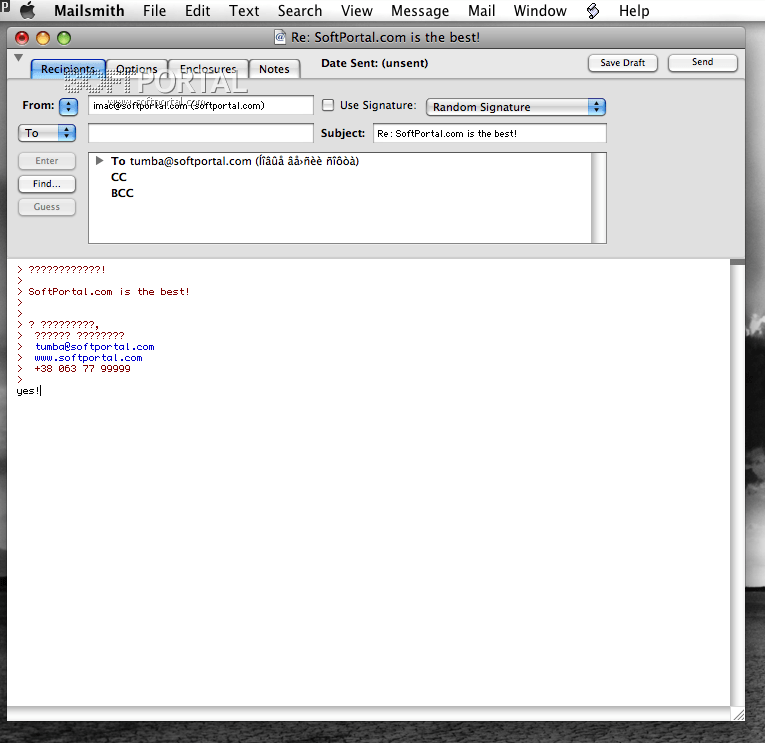Open the File menu
Image resolution: width=765 pixels, height=743 pixels.
coord(154,11)
